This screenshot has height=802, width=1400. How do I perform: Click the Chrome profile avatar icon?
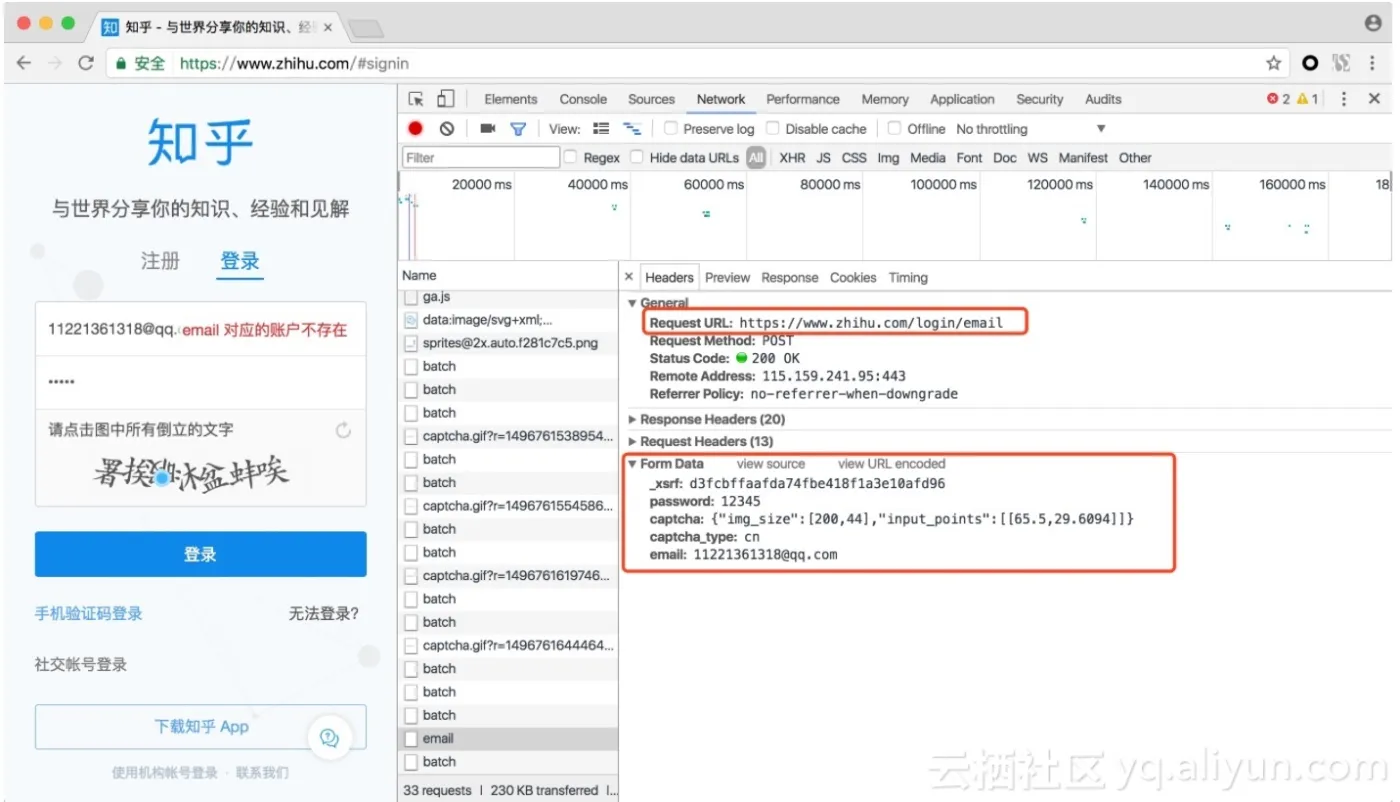tap(1373, 23)
